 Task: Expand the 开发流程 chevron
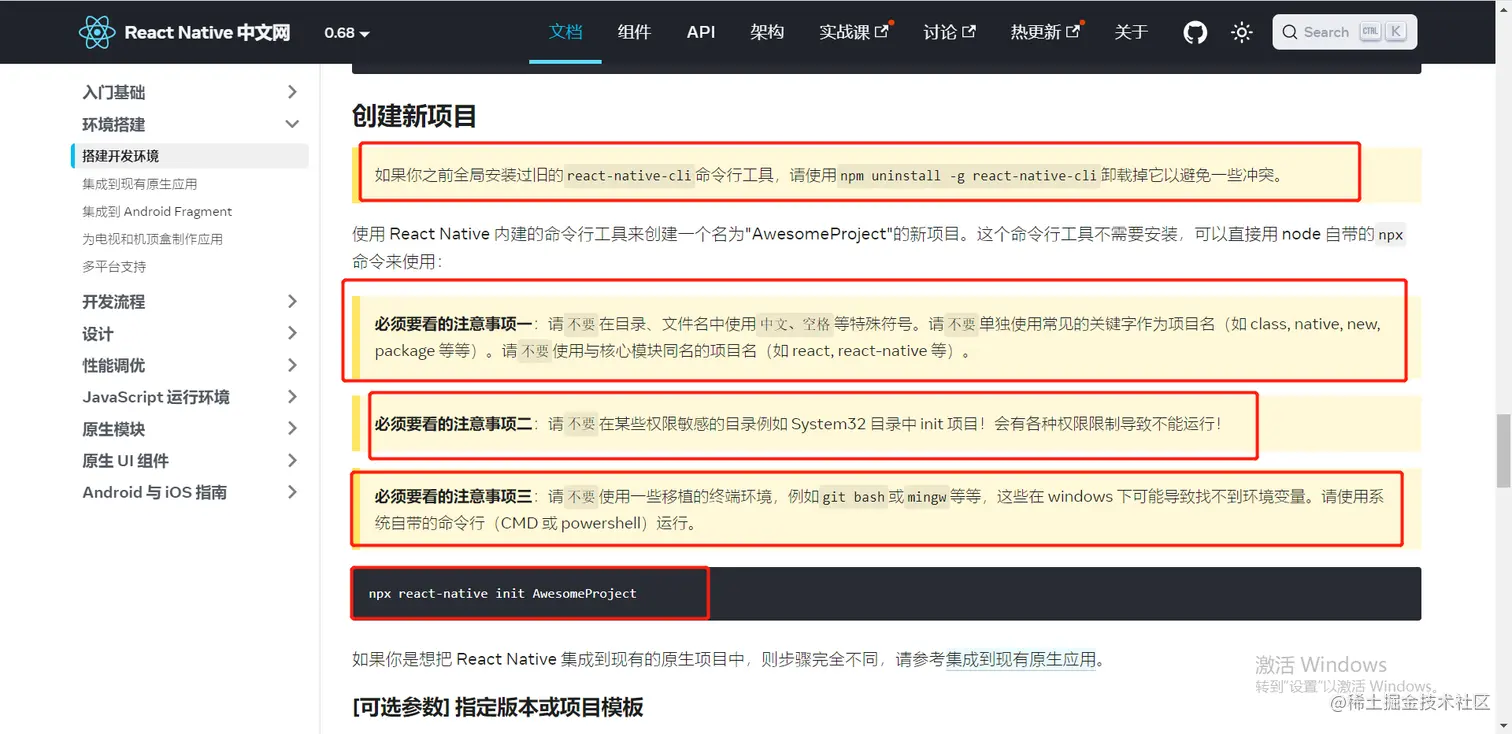click(x=292, y=301)
